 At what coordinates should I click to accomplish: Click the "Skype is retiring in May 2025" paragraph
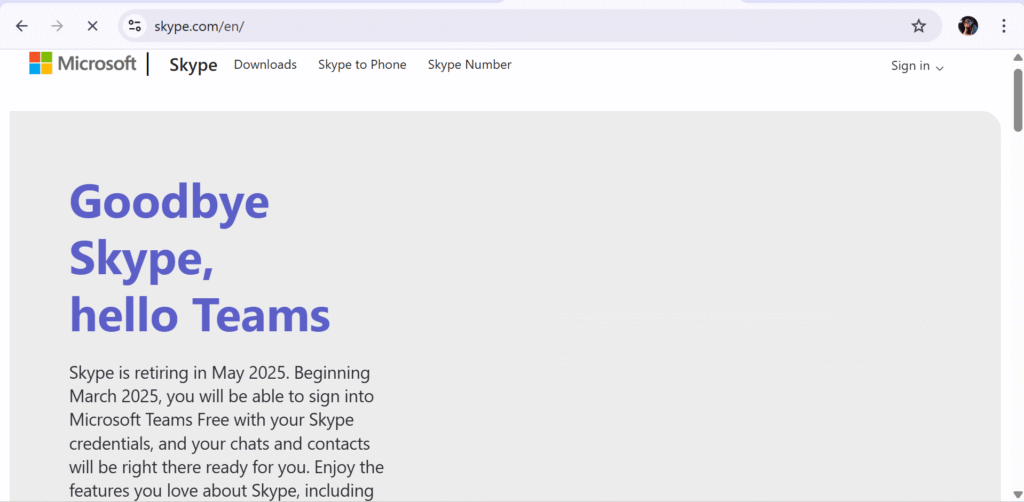coord(227,431)
